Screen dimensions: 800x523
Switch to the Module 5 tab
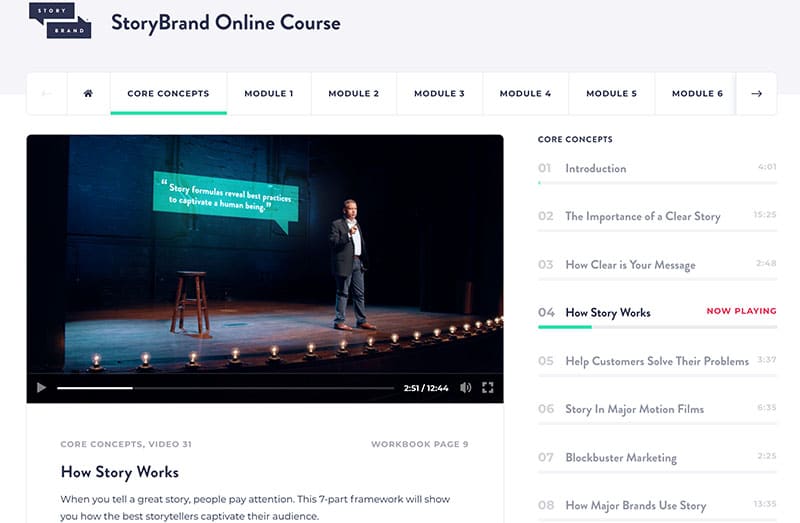(x=611, y=93)
